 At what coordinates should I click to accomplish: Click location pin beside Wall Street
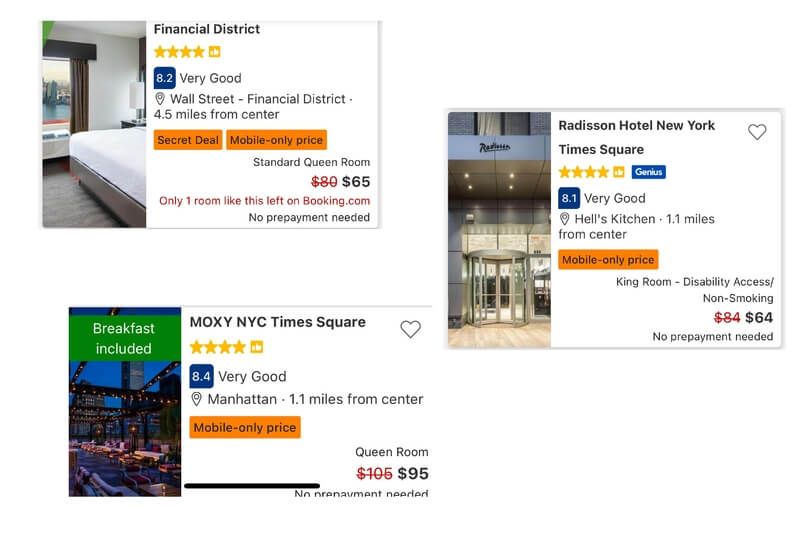point(160,99)
